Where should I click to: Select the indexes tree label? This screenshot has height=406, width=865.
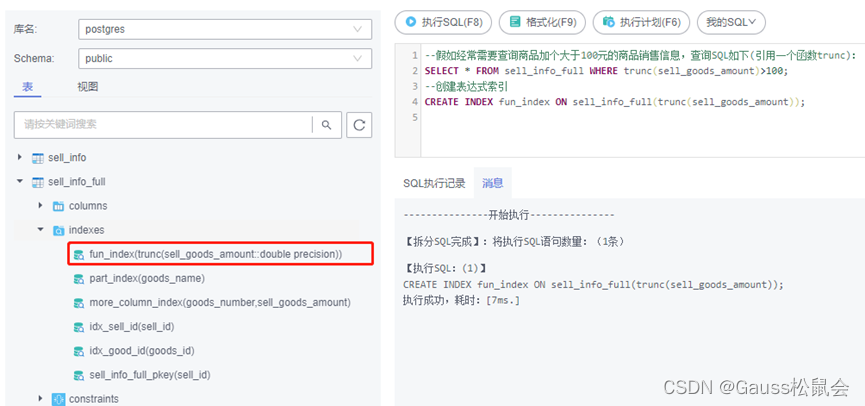[87, 230]
